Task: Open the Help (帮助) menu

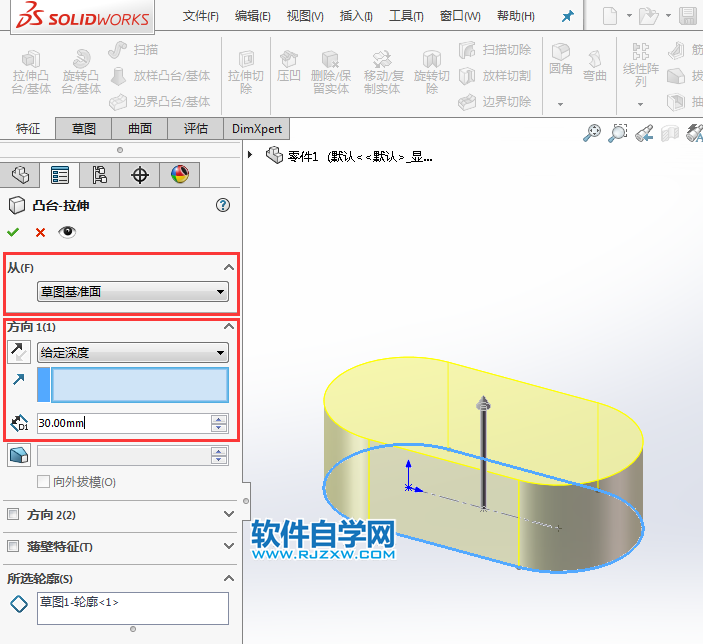Action: pyautogui.click(x=516, y=16)
